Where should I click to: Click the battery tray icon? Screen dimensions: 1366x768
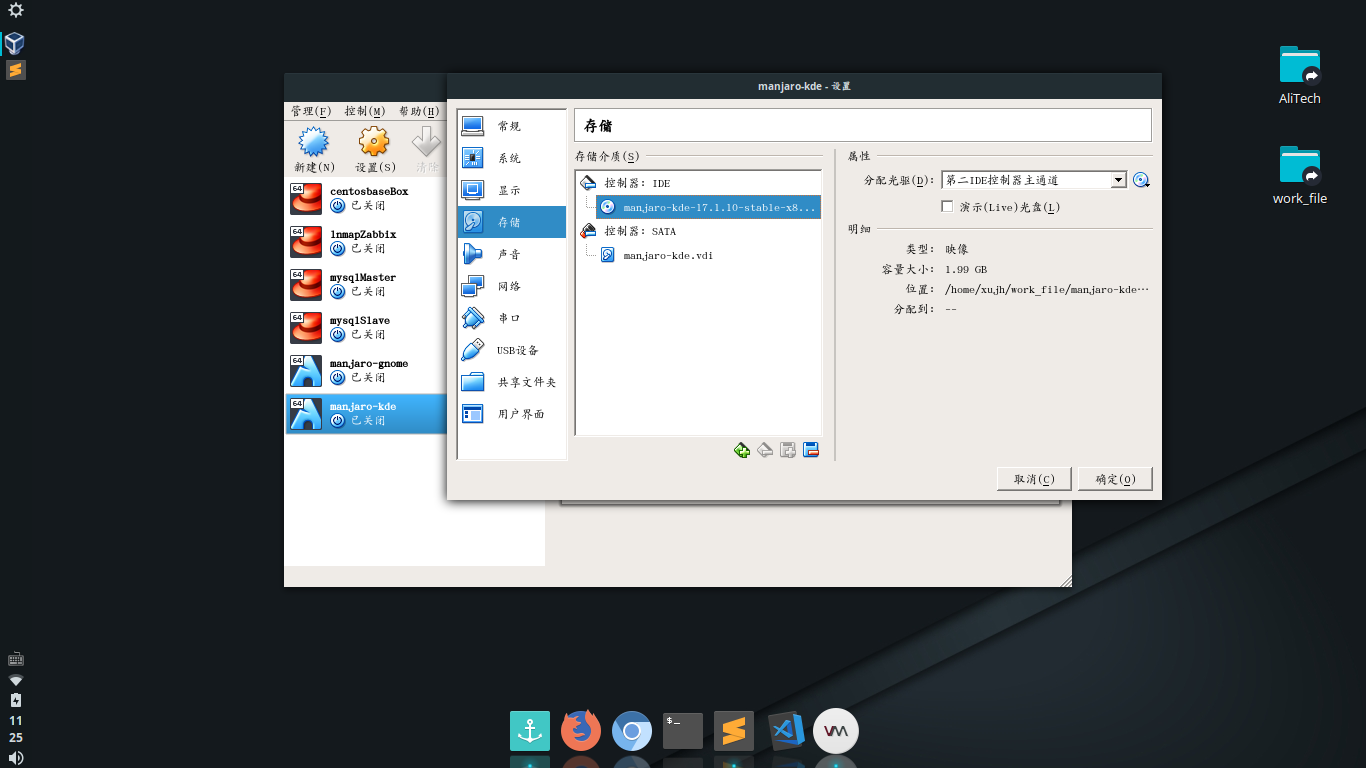point(15,700)
